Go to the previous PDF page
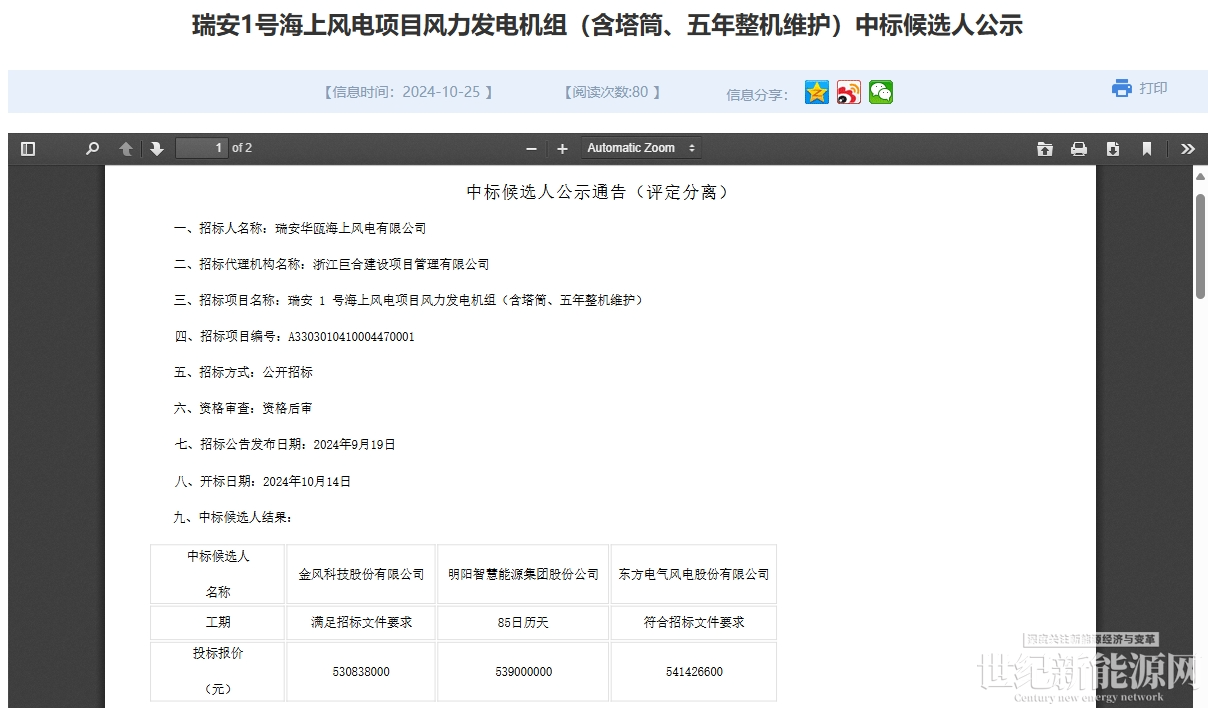 coord(126,149)
